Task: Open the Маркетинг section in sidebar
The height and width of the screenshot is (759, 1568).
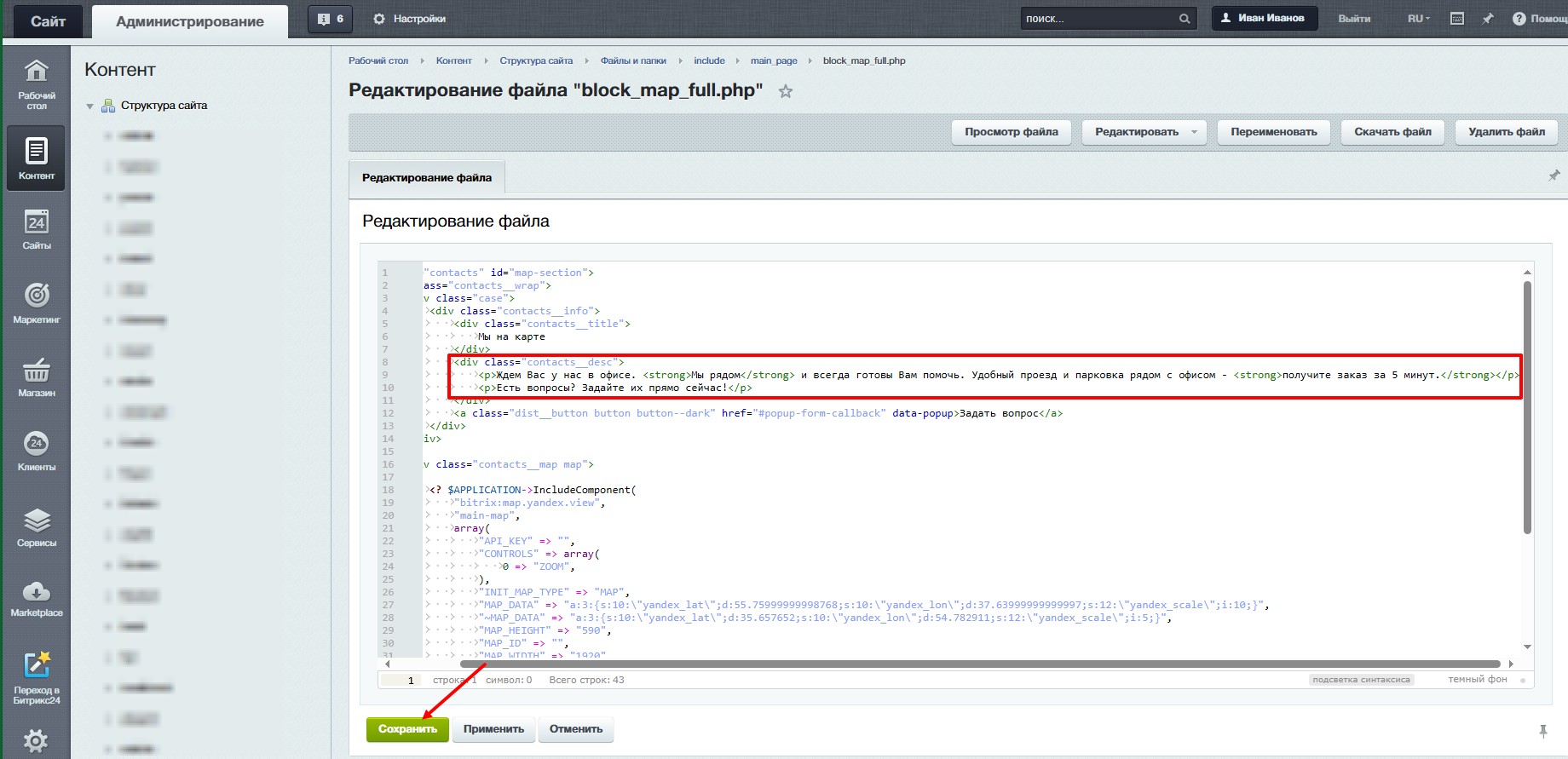Action: [x=37, y=303]
